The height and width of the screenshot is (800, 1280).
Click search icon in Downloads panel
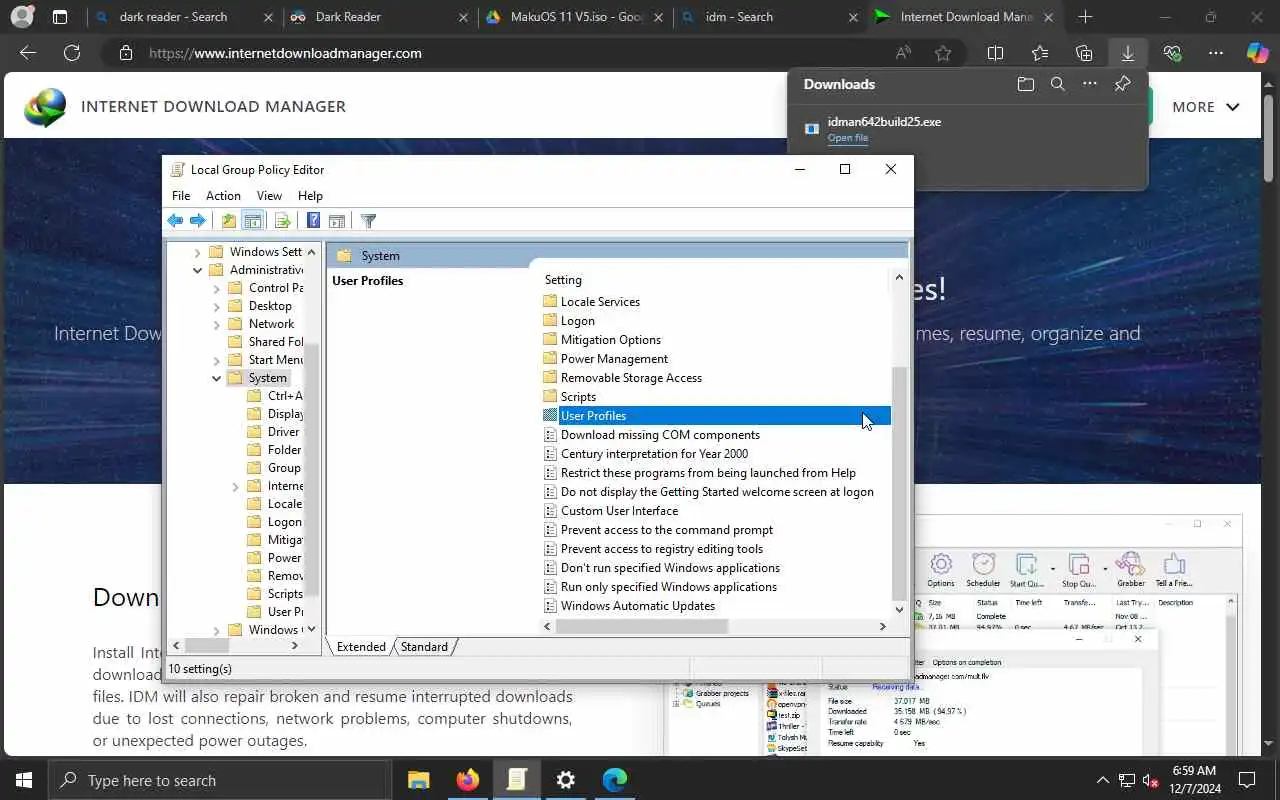tap(1058, 85)
